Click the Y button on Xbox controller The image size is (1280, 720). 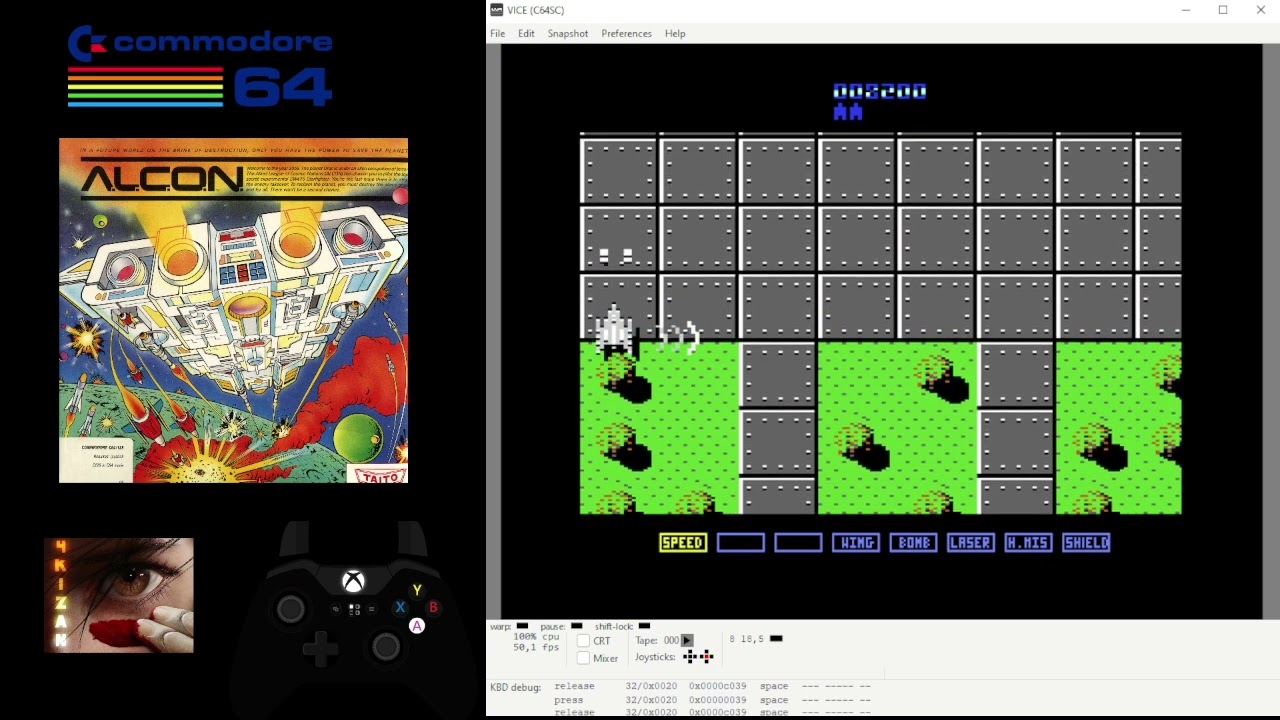pos(417,590)
